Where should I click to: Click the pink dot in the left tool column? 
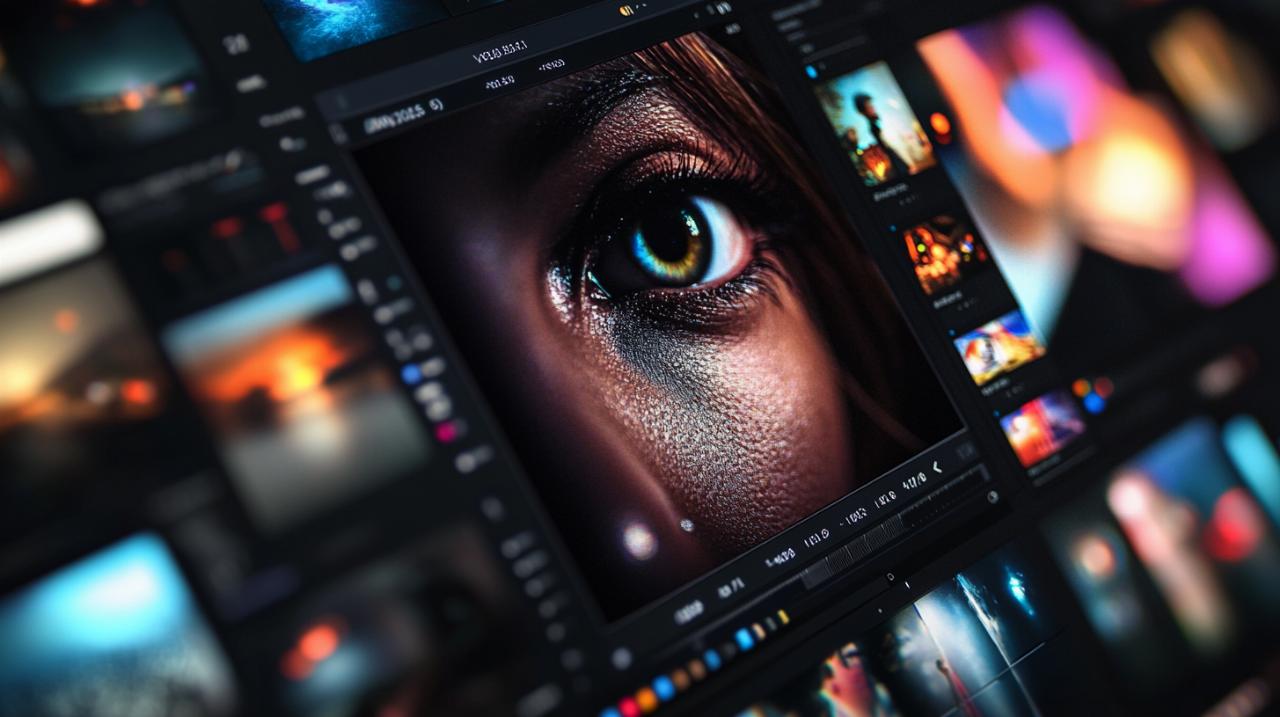point(446,432)
